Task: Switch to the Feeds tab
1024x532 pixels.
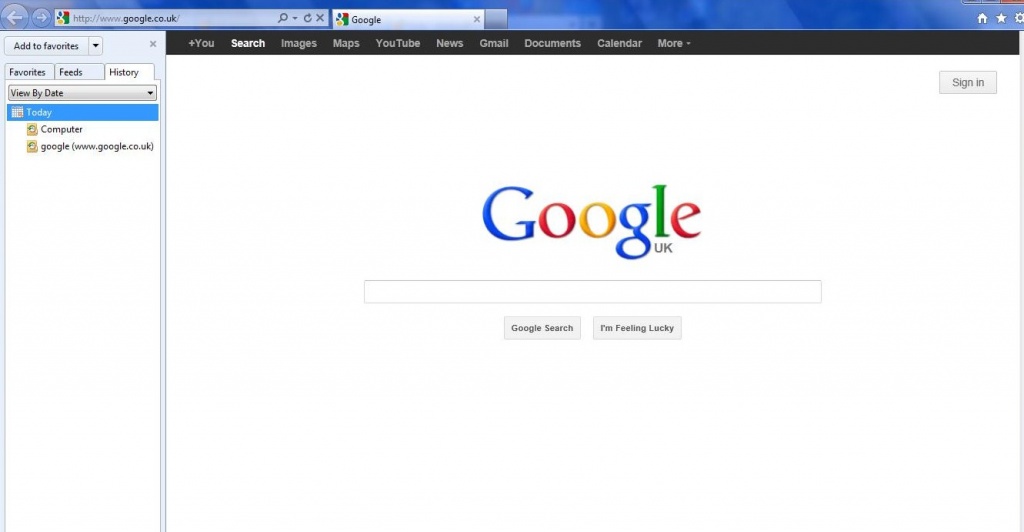Action: click(71, 72)
